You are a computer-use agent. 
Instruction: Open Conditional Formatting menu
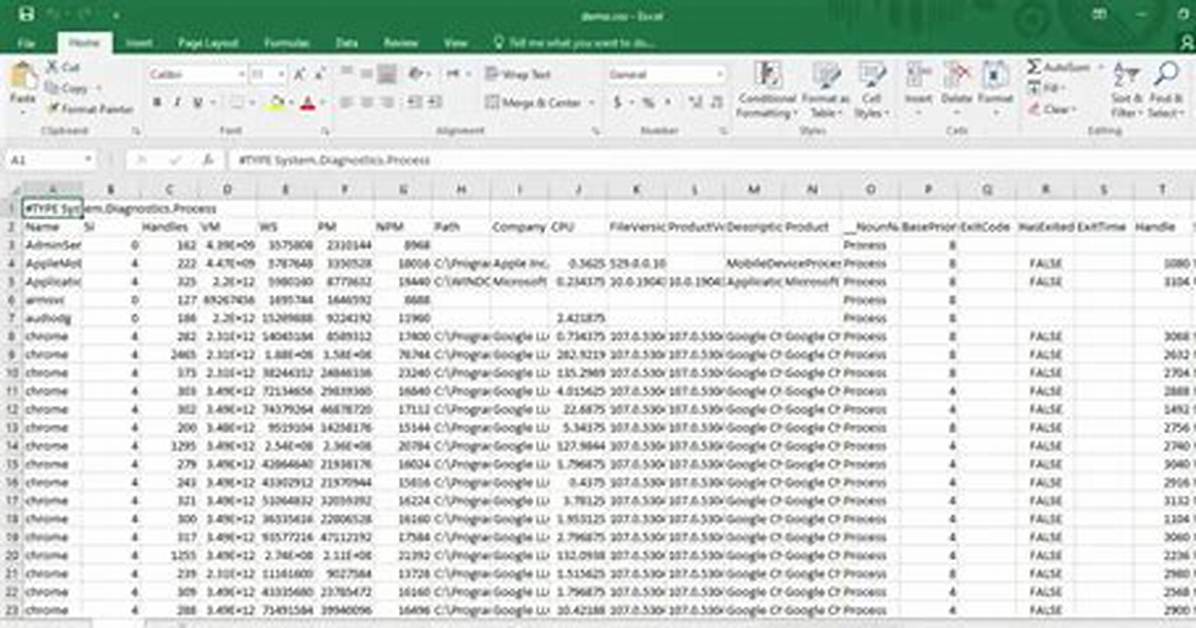point(767,90)
